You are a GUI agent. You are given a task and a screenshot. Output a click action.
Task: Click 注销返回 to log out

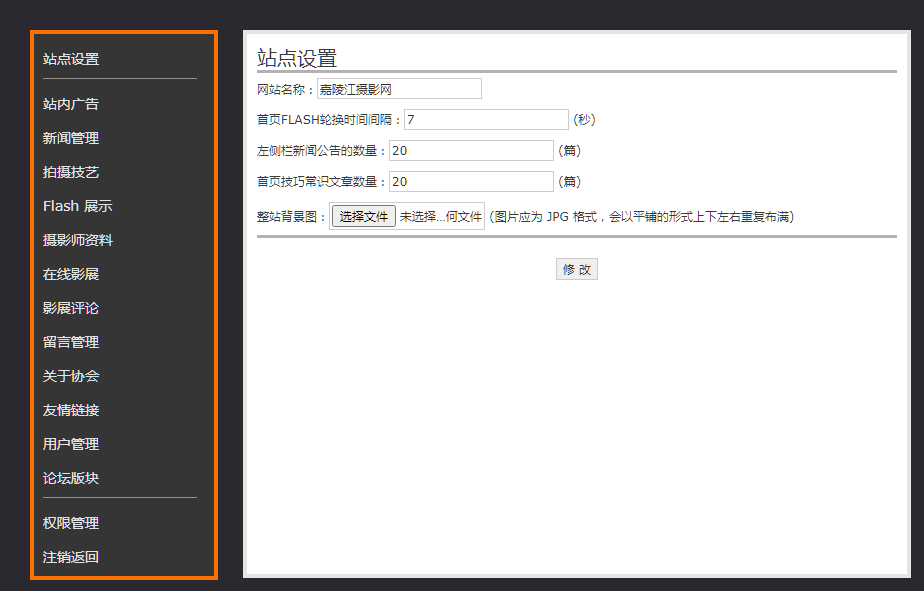pos(71,557)
